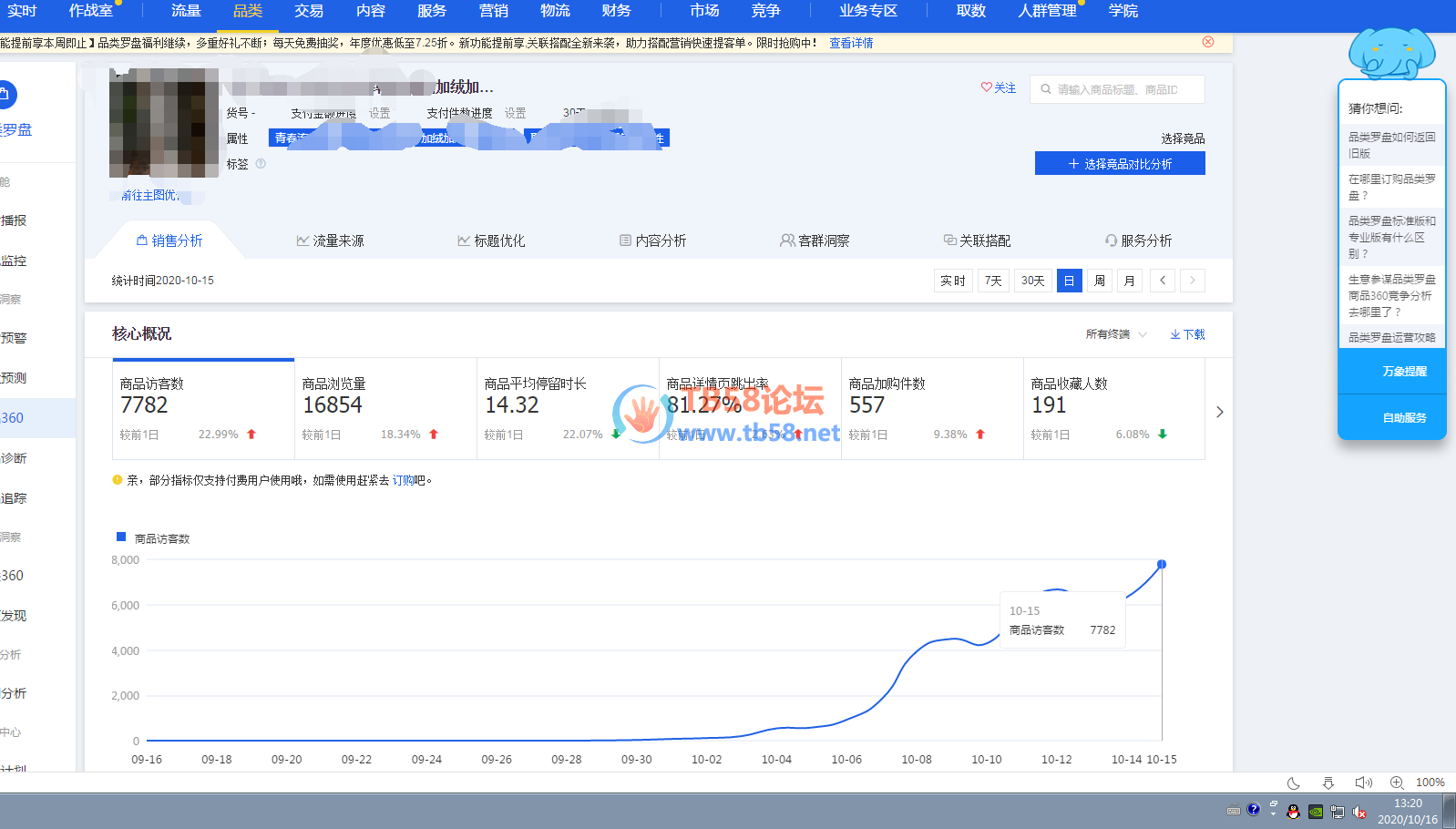Open the QQ penguin icon in system tray
1456x829 pixels.
click(x=1292, y=811)
